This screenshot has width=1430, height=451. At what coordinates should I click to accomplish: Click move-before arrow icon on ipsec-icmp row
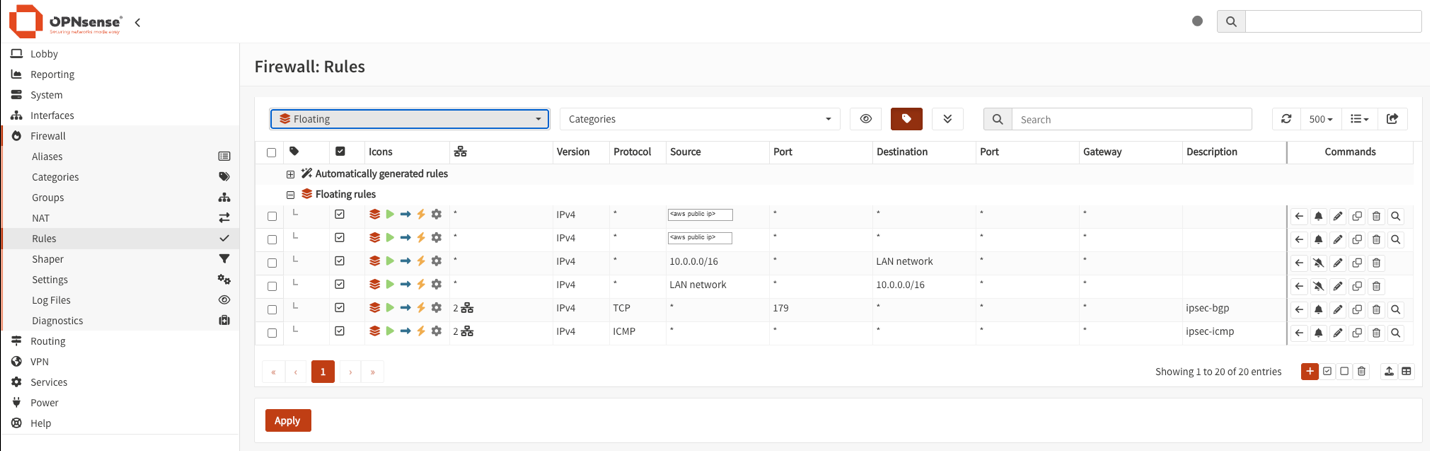1299,333
